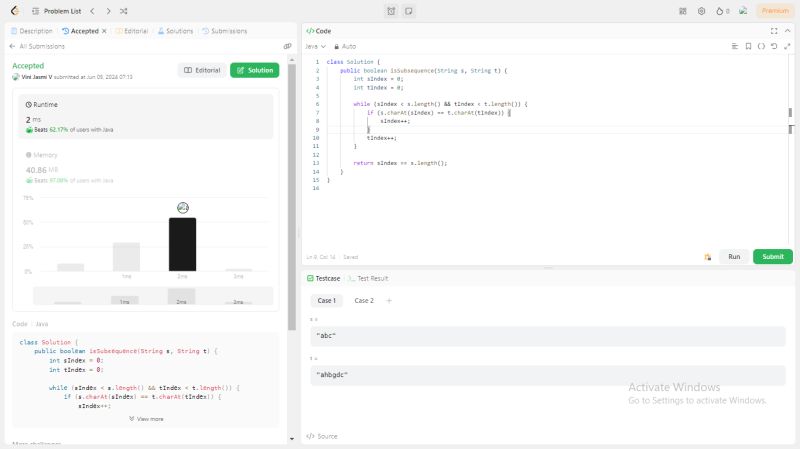This screenshot has height=449, width=800.
Task: Click the LeetCode logo icon
Action: click(x=15, y=11)
